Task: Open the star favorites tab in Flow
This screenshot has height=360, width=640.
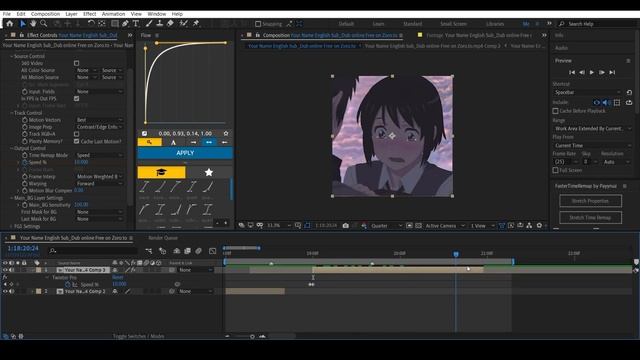Action: (x=209, y=172)
